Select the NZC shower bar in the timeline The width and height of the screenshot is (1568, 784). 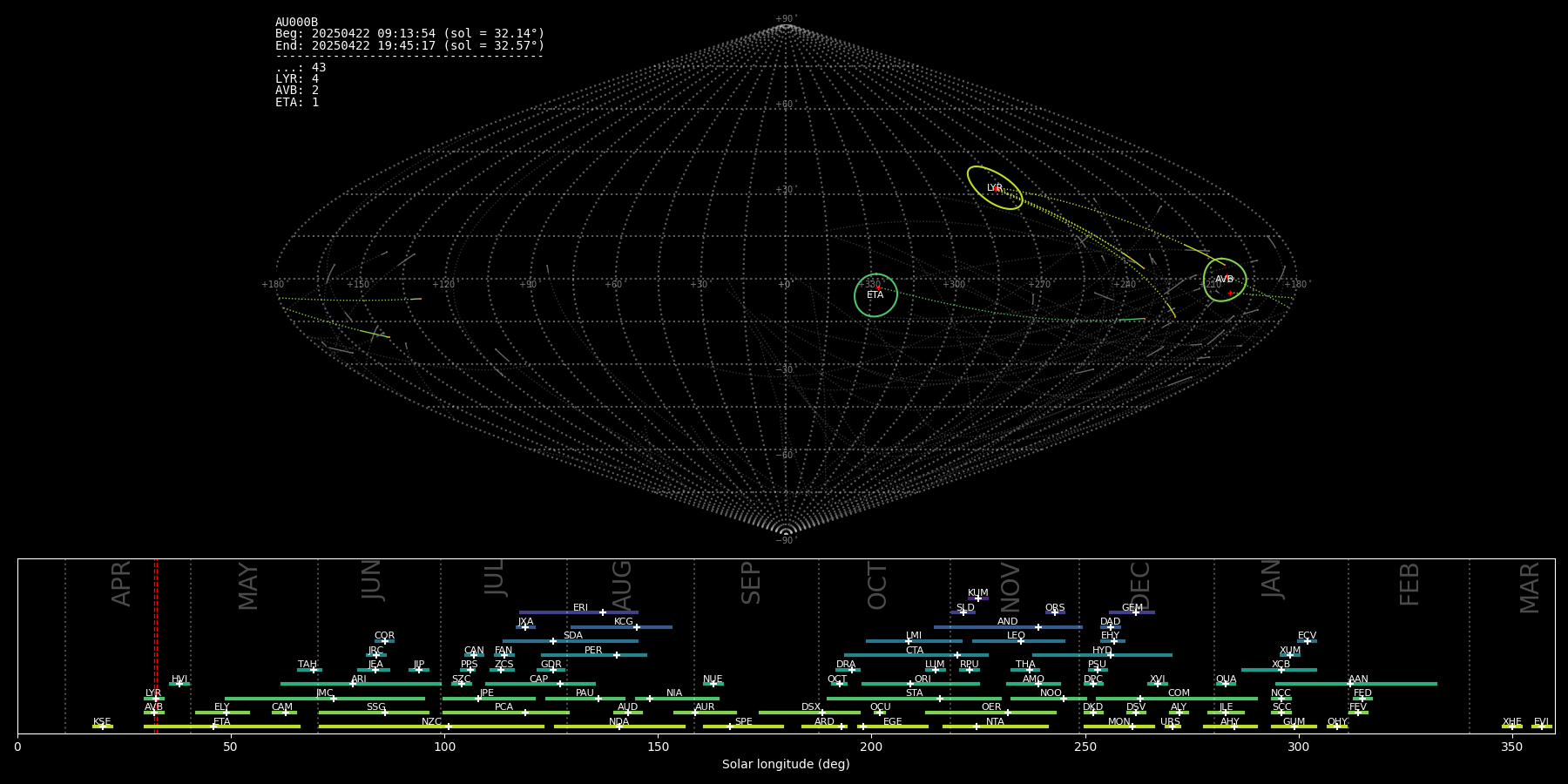pyautogui.click(x=431, y=727)
